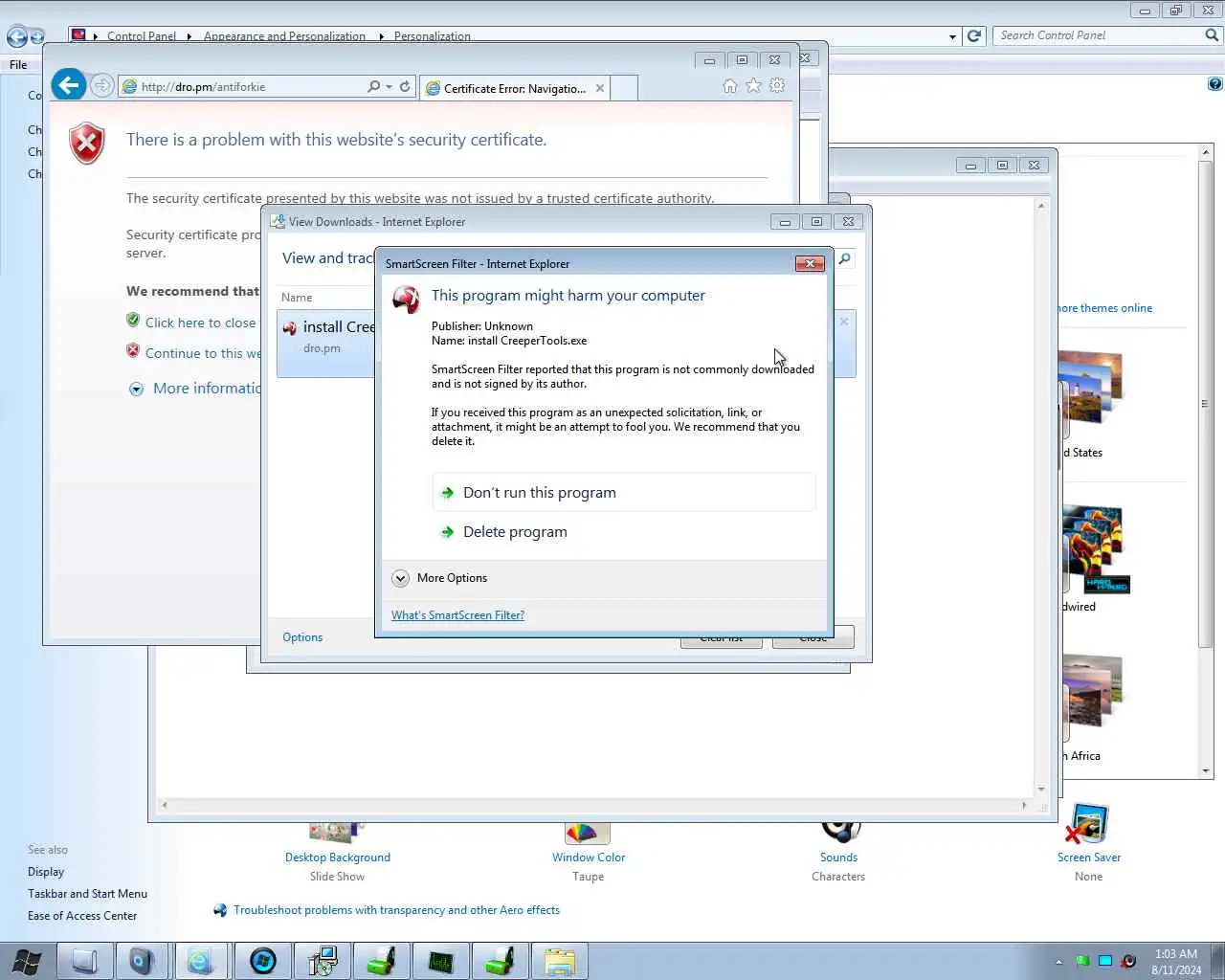Click the Control Panel back button
Image resolution: width=1225 pixels, height=980 pixels.
16,36
